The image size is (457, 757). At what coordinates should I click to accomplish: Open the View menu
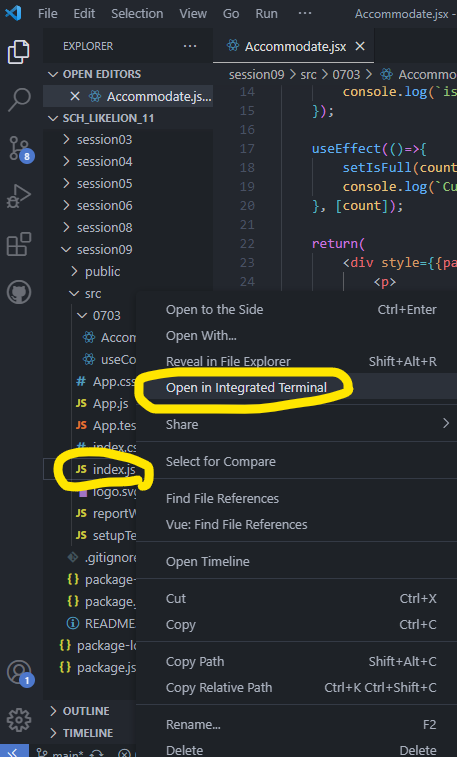click(x=193, y=14)
